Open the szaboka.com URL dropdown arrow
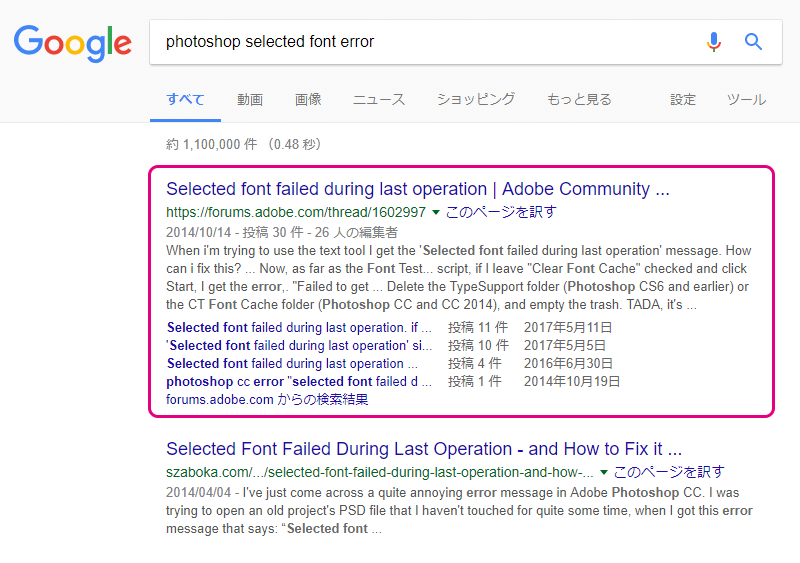800x563 pixels. pyautogui.click(x=604, y=472)
